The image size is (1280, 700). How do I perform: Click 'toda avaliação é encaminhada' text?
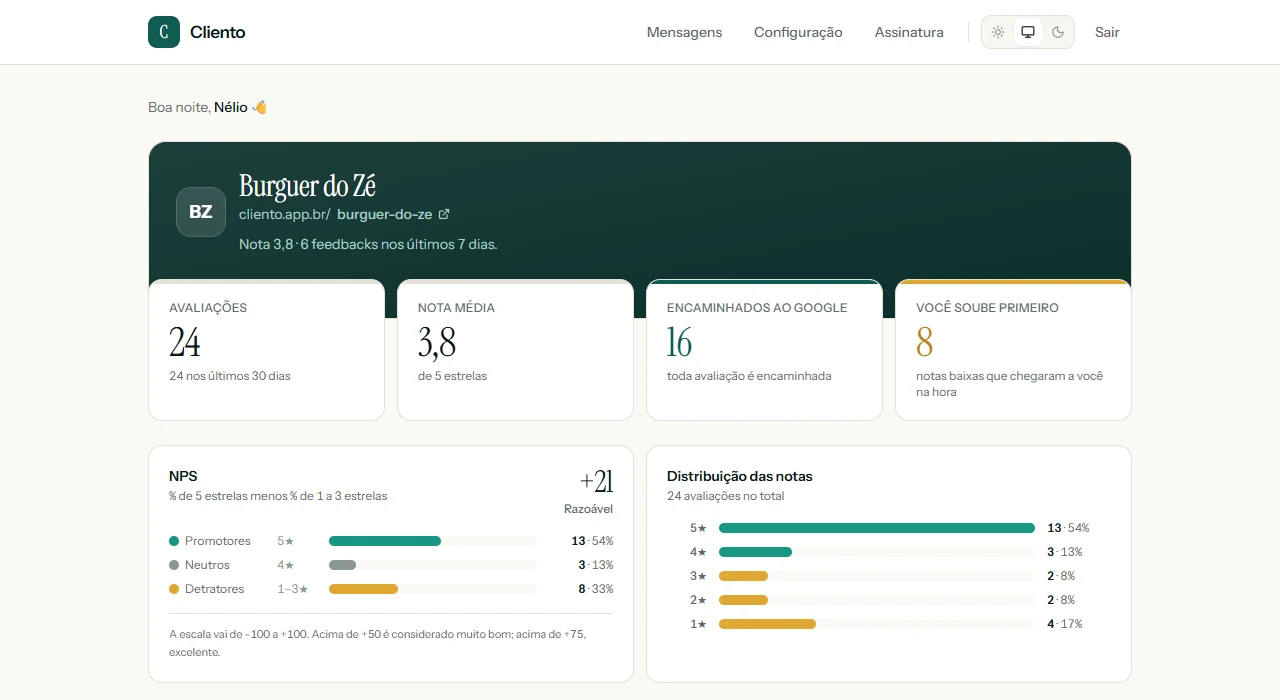[749, 376]
